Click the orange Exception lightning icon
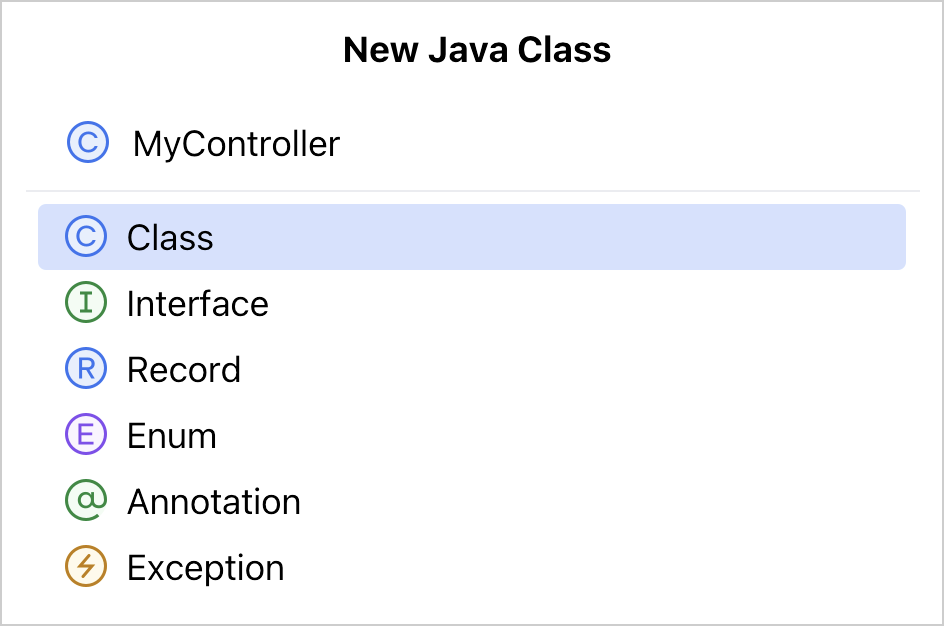The width and height of the screenshot is (944, 626). tap(85, 567)
